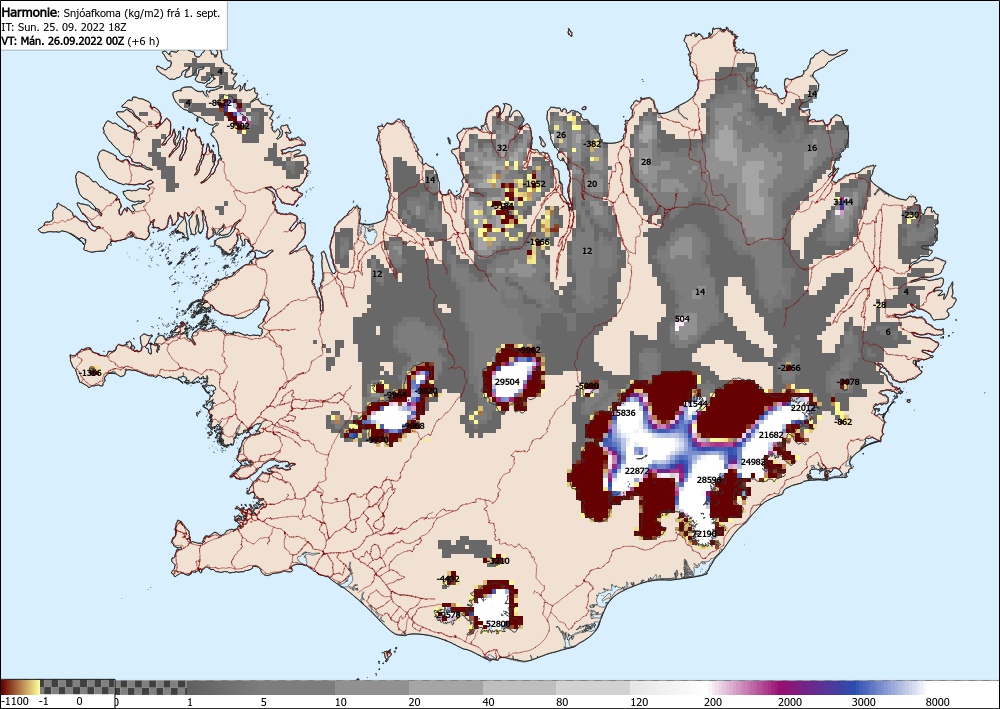Click the 22872 value on the map
This screenshot has height=709, width=1000.
click(x=637, y=471)
